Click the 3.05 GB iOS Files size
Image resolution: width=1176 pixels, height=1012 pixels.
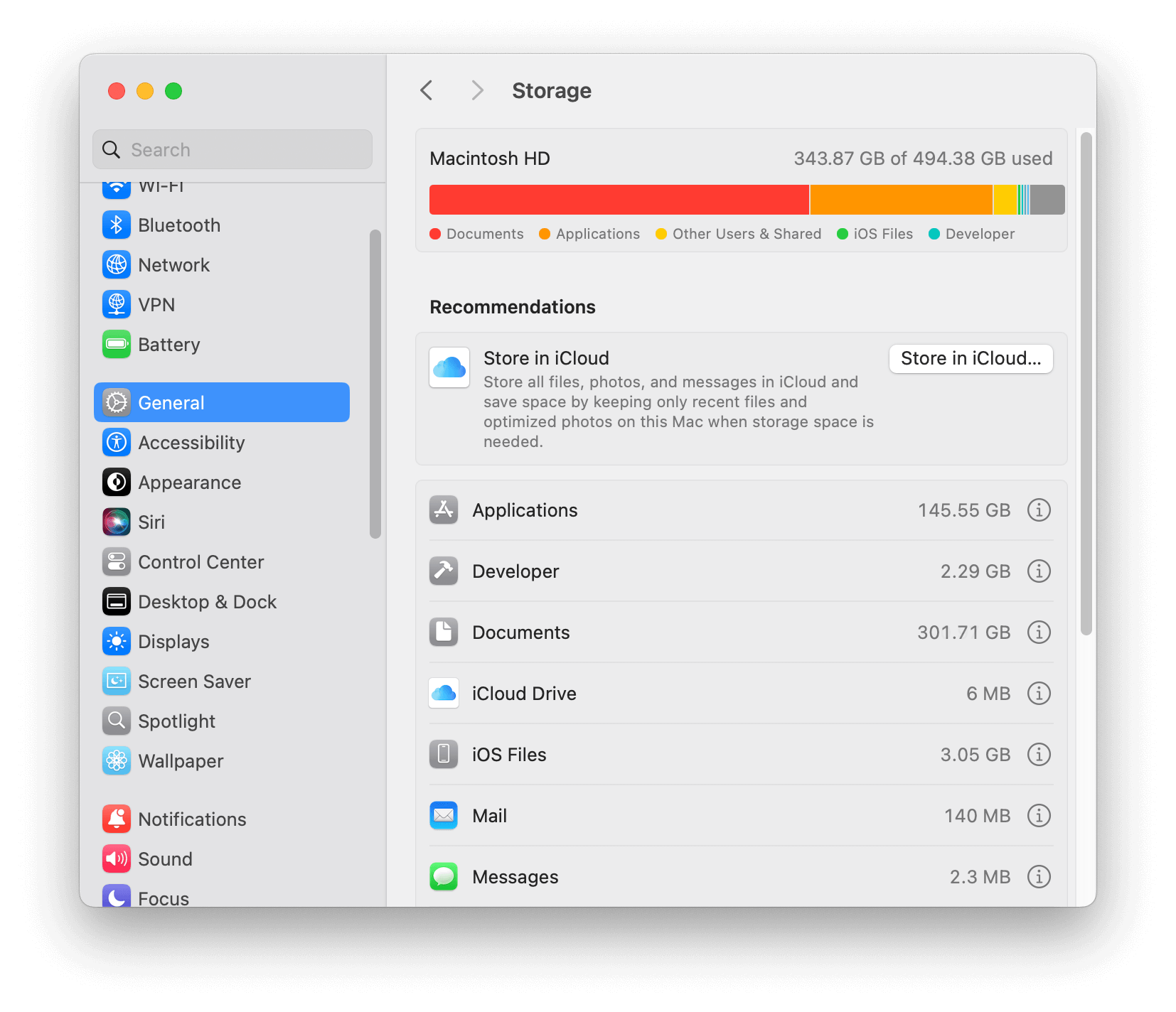click(975, 755)
